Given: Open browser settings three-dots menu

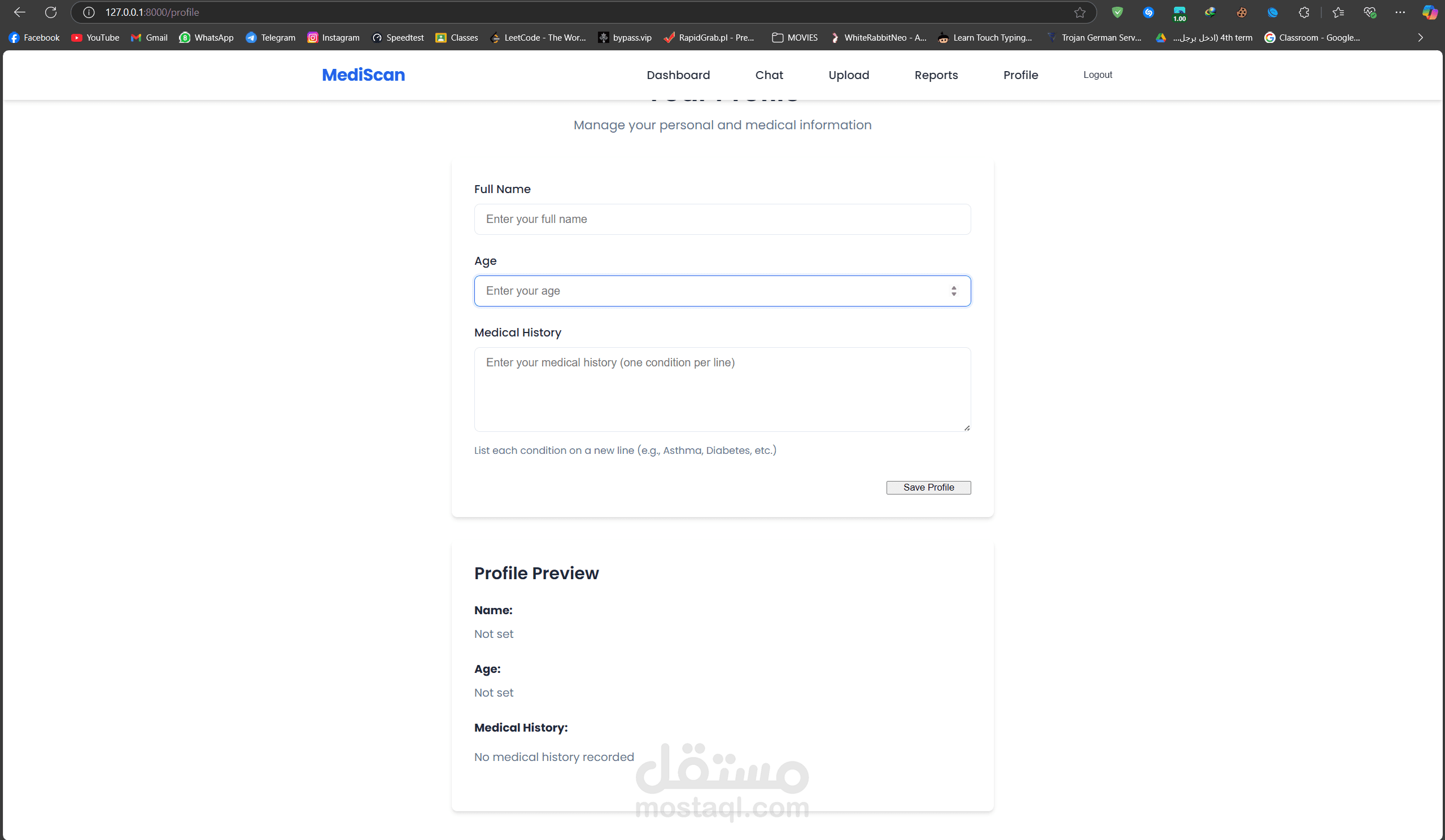Looking at the screenshot, I should pyautogui.click(x=1400, y=12).
